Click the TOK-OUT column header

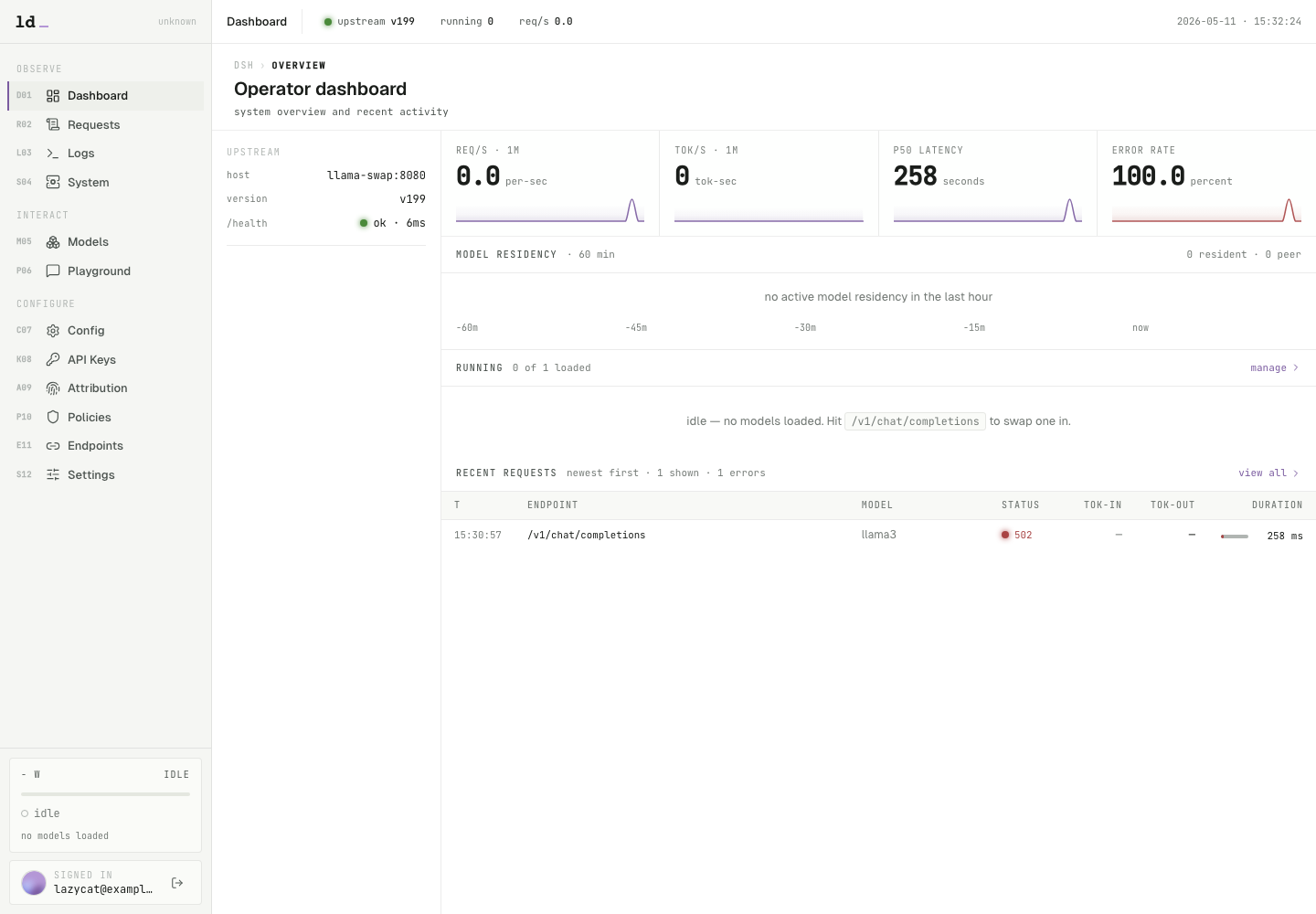tap(1173, 505)
